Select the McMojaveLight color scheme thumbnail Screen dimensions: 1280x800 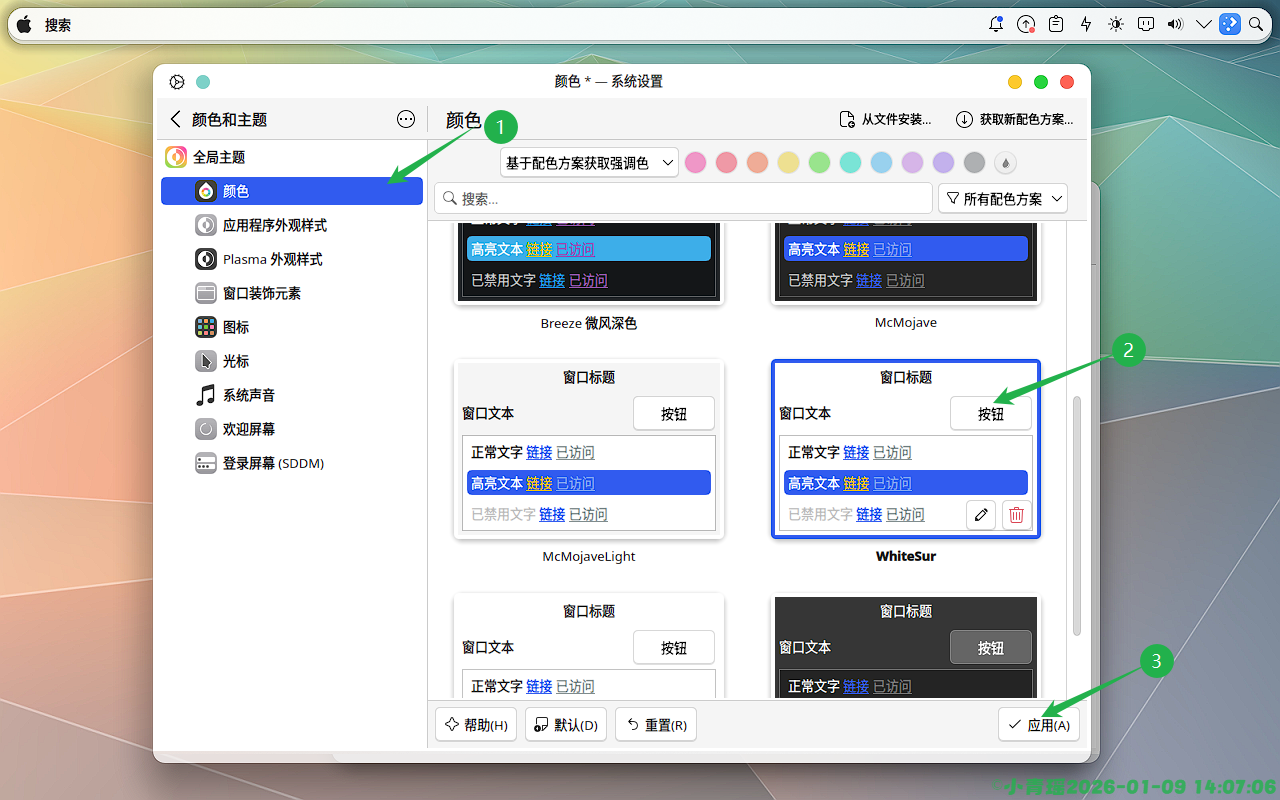(x=588, y=450)
